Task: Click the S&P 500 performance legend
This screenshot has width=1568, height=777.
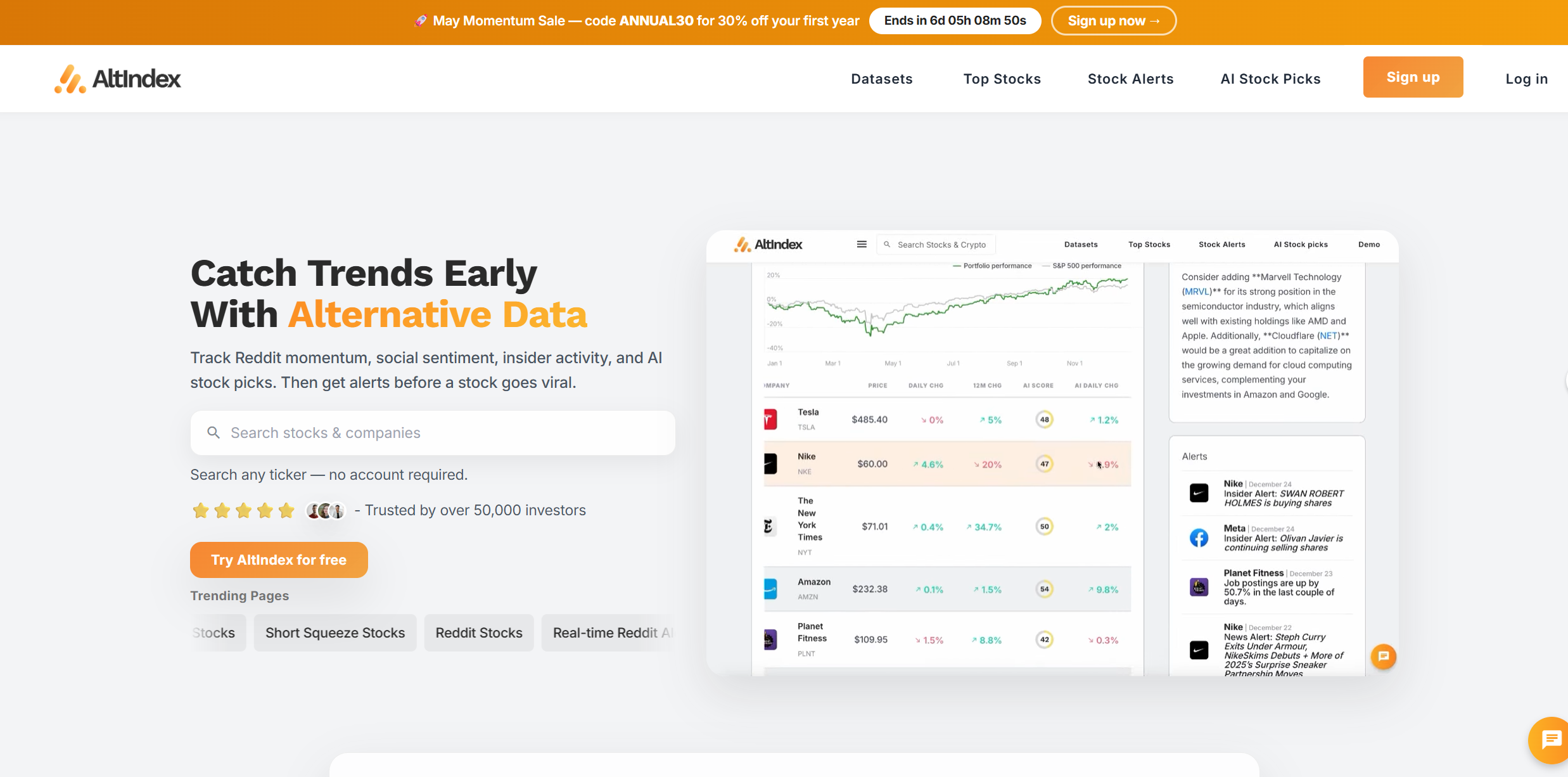Action: [1081, 266]
